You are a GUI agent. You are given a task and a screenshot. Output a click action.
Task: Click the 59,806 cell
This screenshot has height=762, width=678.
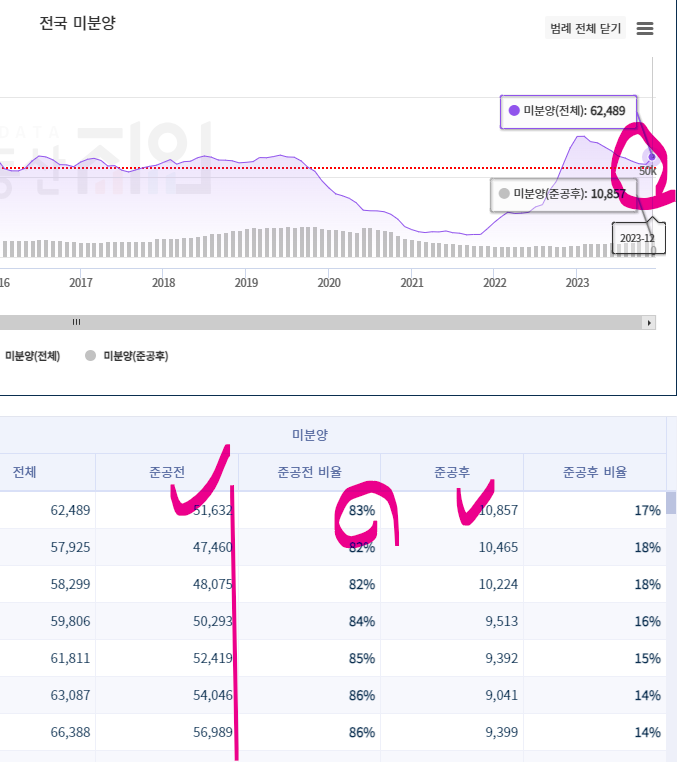pyautogui.click(x=70, y=621)
